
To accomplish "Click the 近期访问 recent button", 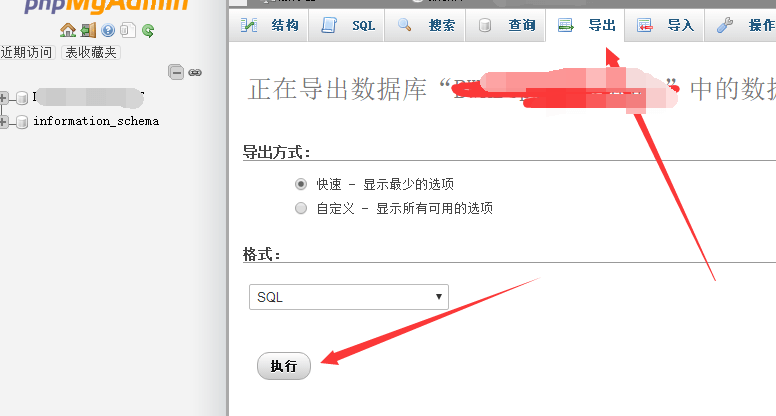I will (27, 51).
